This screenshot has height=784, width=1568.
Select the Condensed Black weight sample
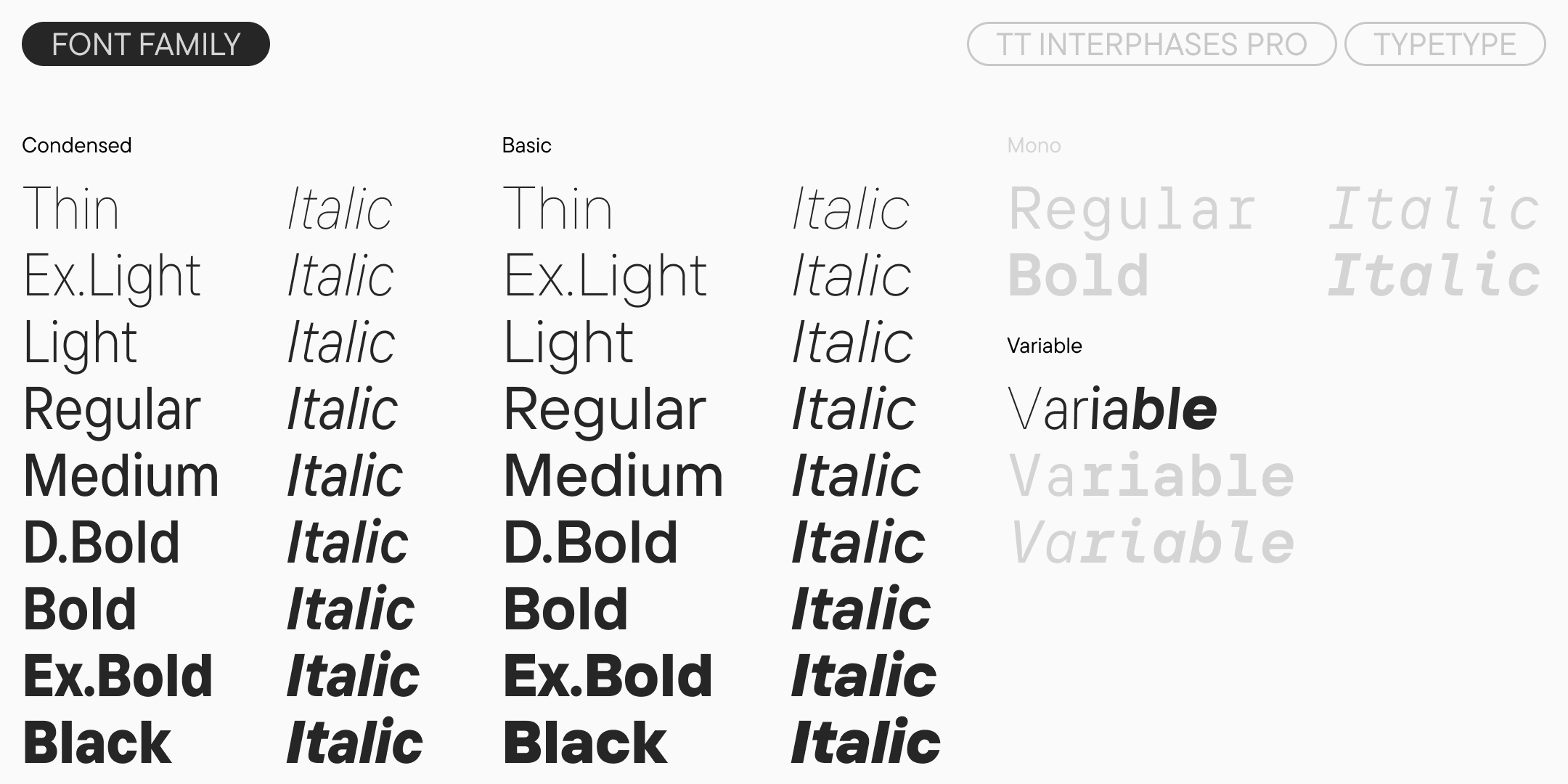pyautogui.click(x=97, y=743)
